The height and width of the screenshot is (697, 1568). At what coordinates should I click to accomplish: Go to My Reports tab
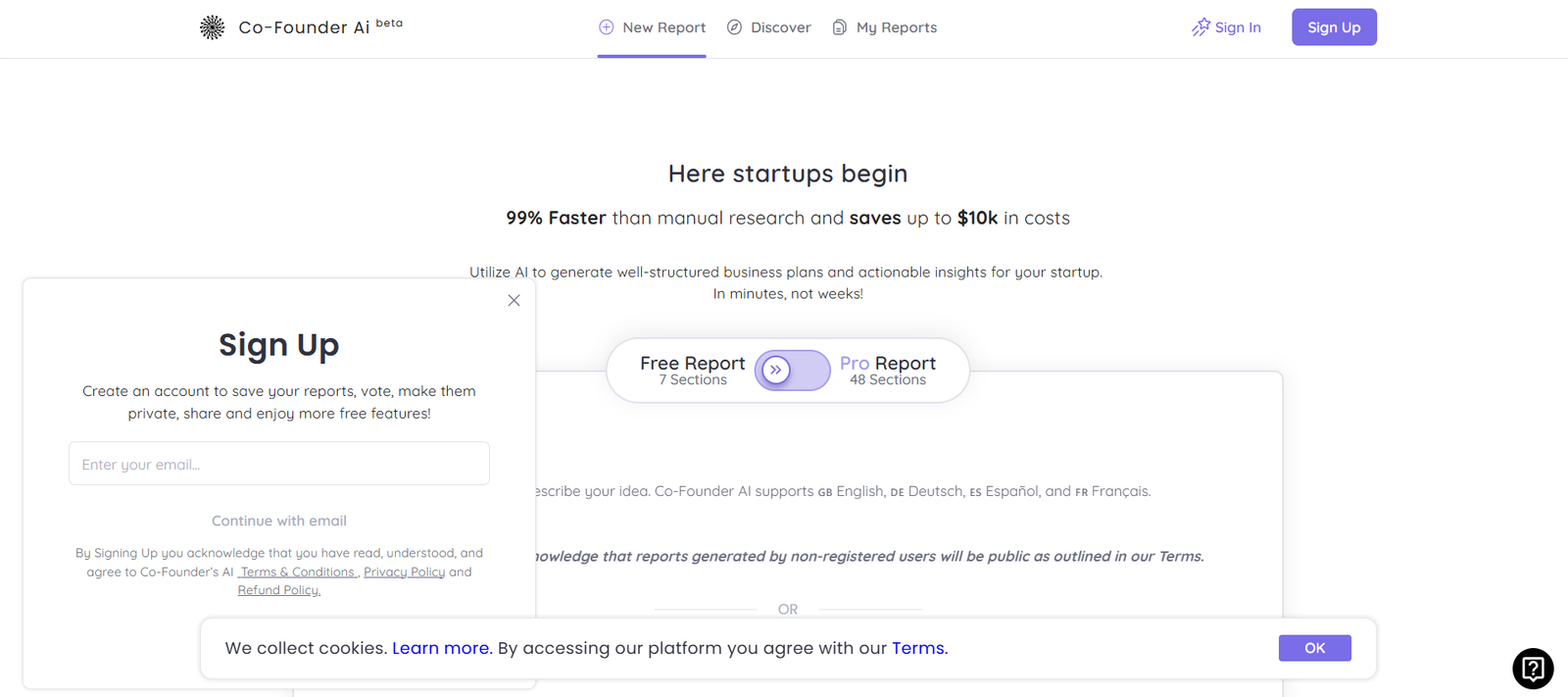896,27
